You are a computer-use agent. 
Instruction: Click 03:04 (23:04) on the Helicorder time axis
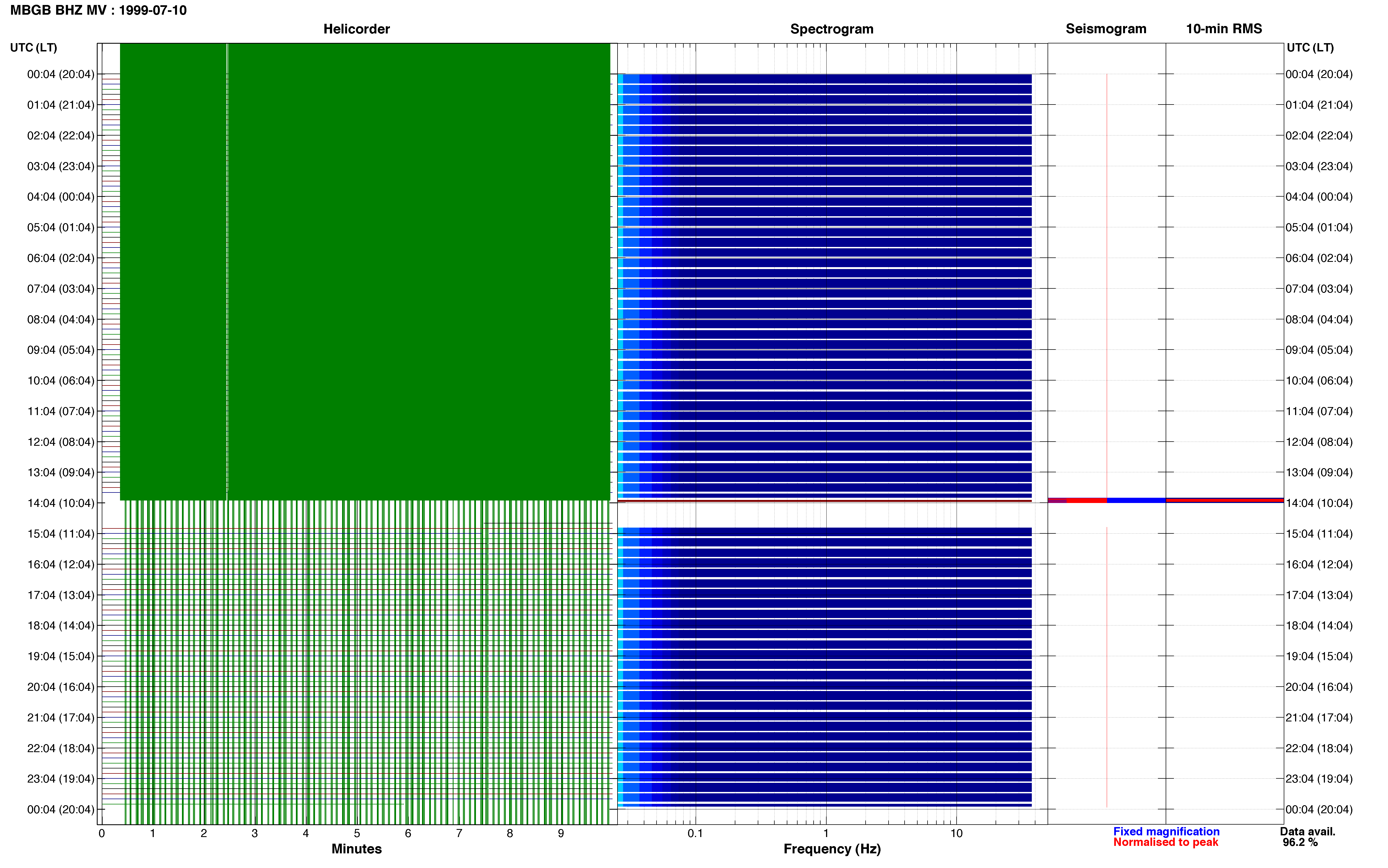[x=61, y=166]
